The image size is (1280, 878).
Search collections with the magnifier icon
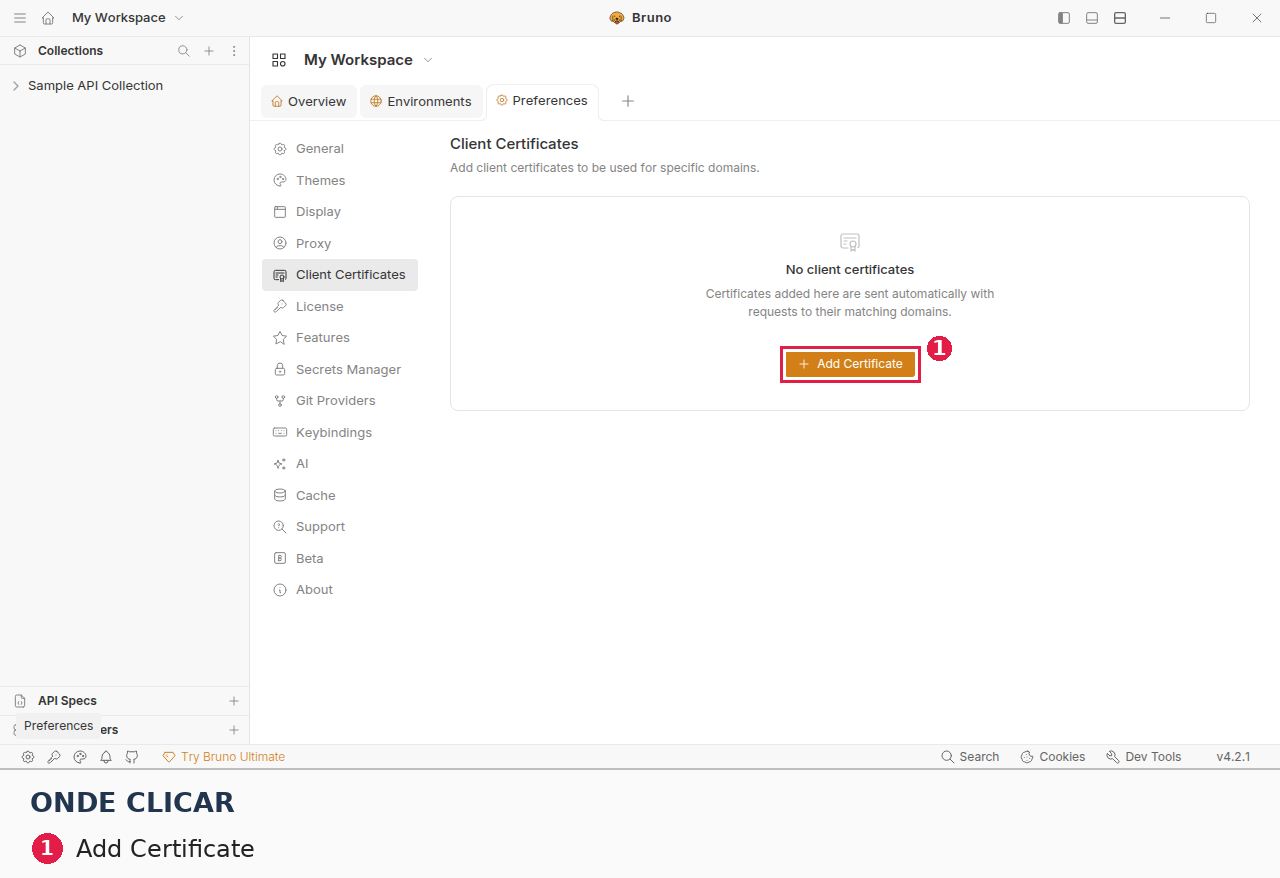click(183, 51)
